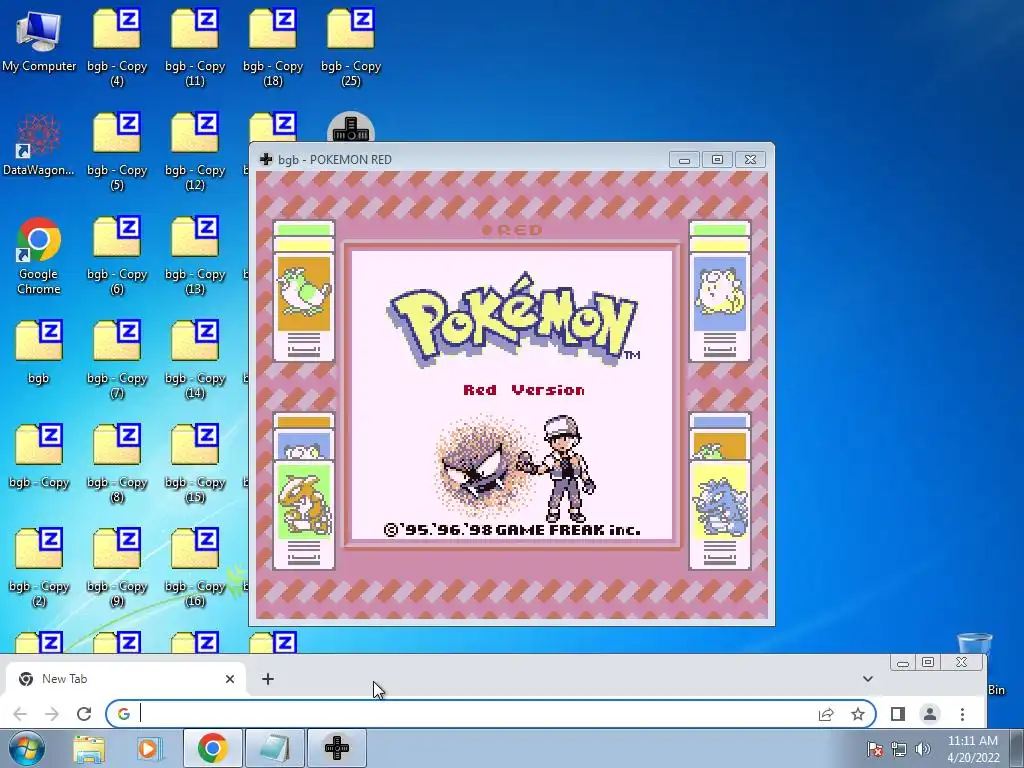Image resolution: width=1024 pixels, height=768 pixels.
Task: Select the bgb - Copy (8) folder
Action: (x=117, y=463)
